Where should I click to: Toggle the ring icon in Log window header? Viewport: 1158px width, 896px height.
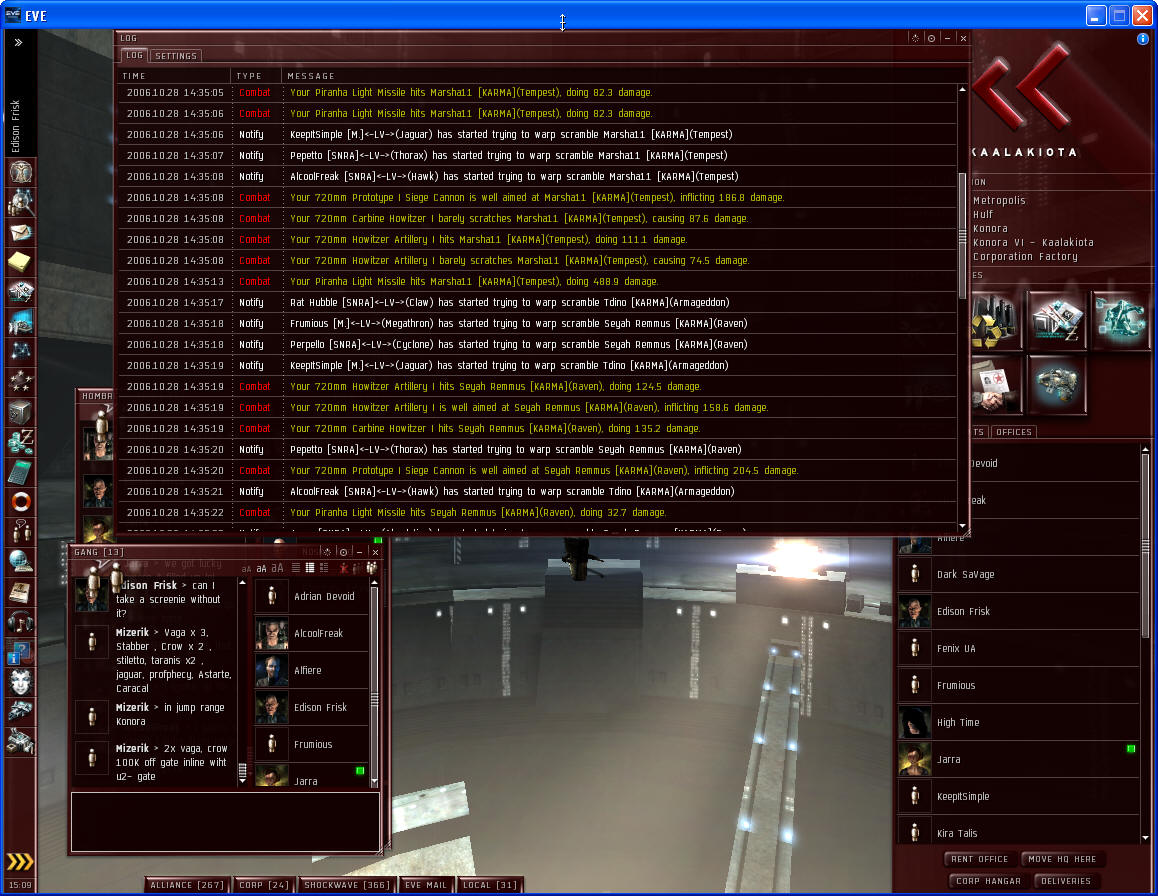(931, 38)
